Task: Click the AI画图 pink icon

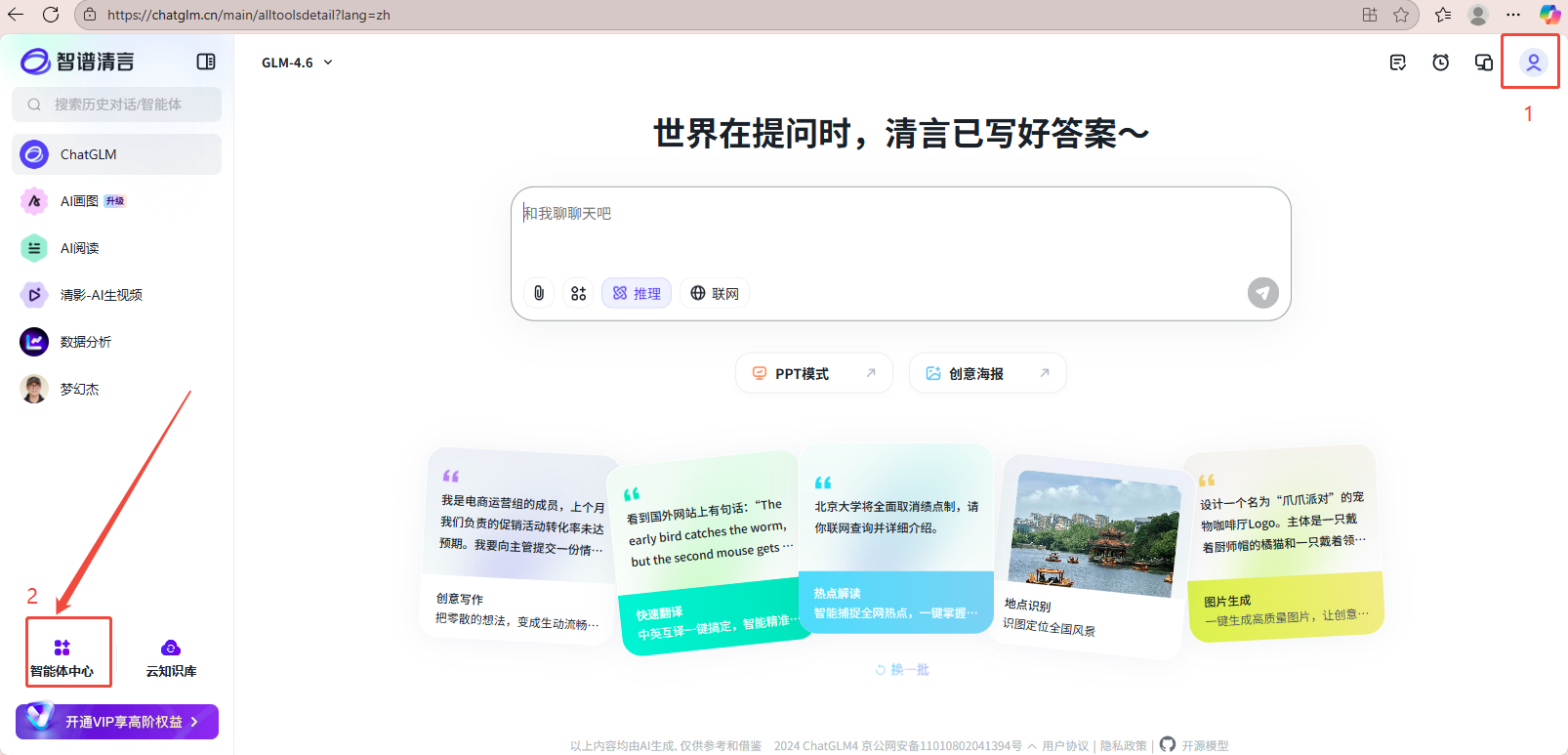Action: tap(34, 201)
